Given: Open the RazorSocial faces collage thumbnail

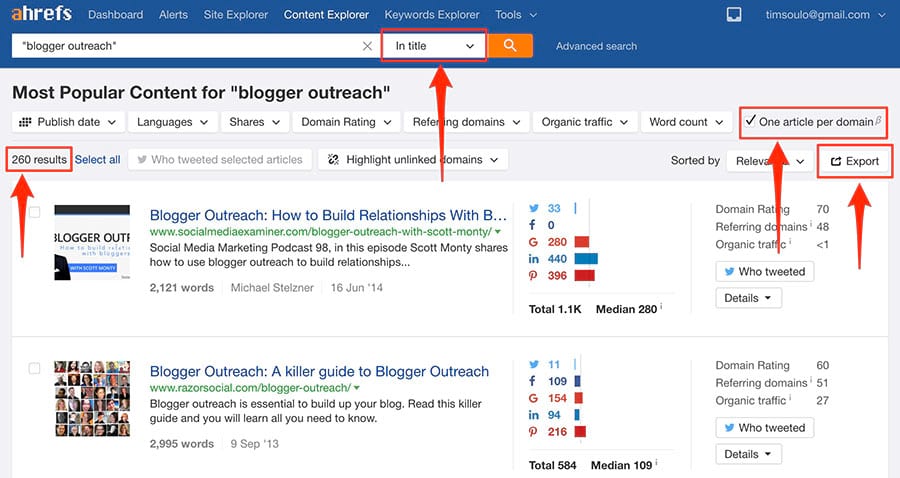Looking at the screenshot, I should 92,399.
